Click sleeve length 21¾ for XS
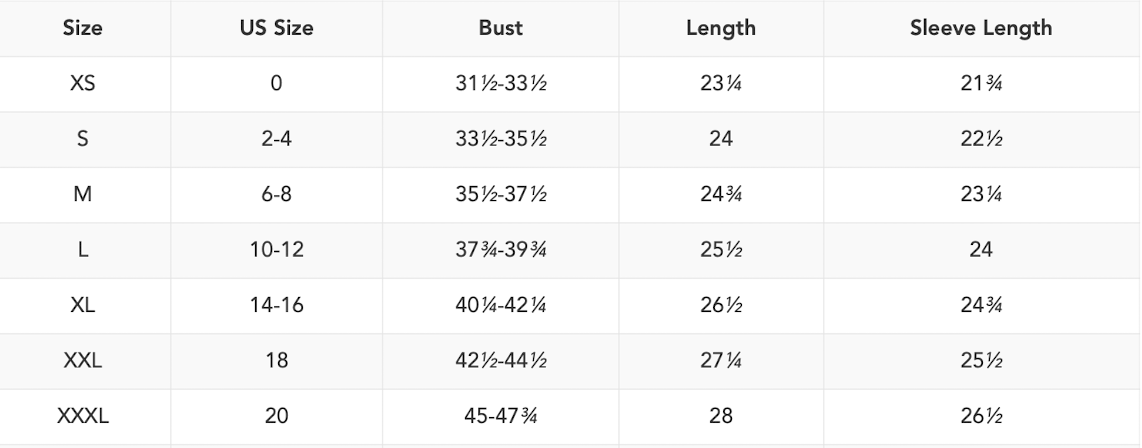 tap(980, 84)
